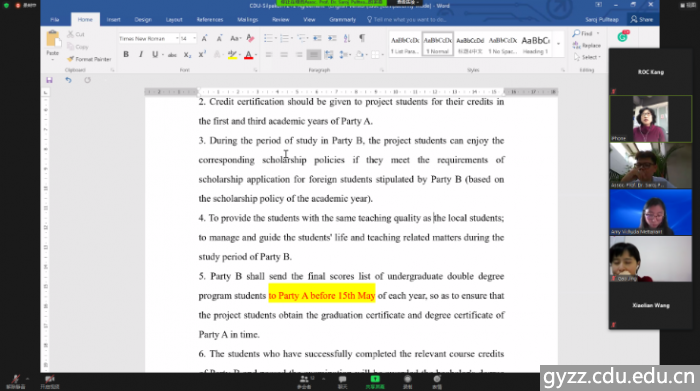
Task: Undo the last action
Action: click(68, 80)
